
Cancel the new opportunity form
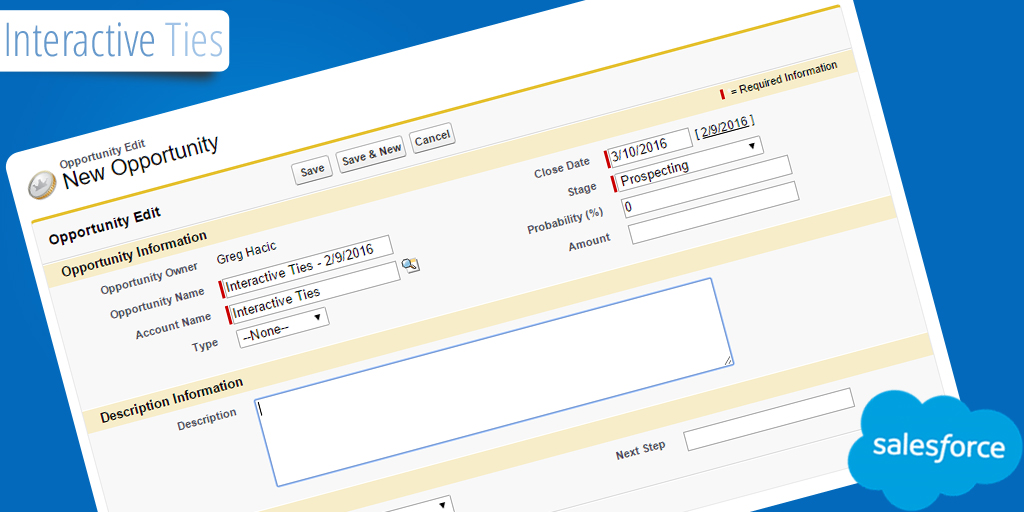432,138
